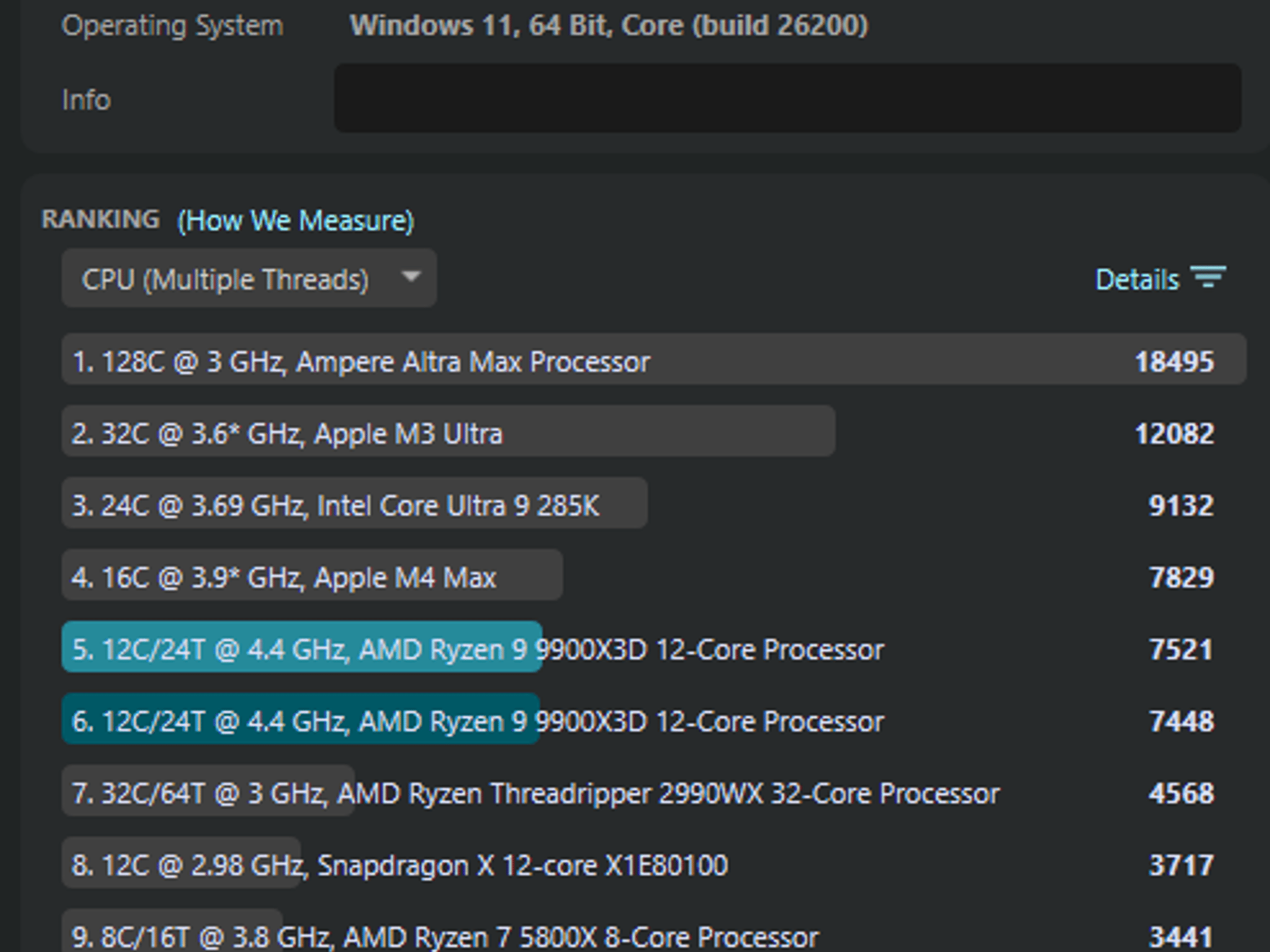Click the Details label in ranking header
The width and height of the screenshot is (1270, 952).
(x=1137, y=280)
